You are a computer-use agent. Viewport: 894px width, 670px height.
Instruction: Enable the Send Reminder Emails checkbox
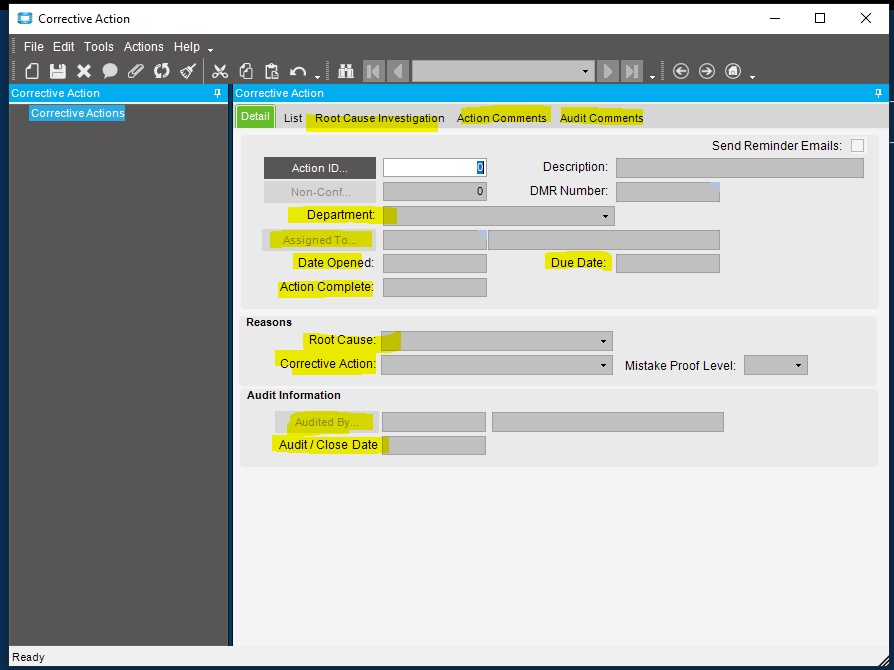858,145
